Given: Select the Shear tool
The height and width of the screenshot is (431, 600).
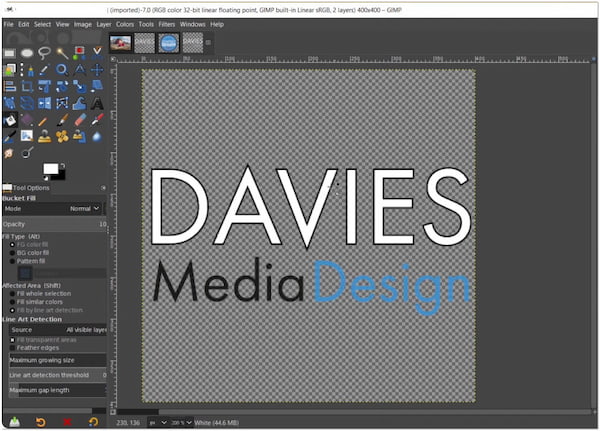Looking at the screenshot, I should [x=97, y=87].
